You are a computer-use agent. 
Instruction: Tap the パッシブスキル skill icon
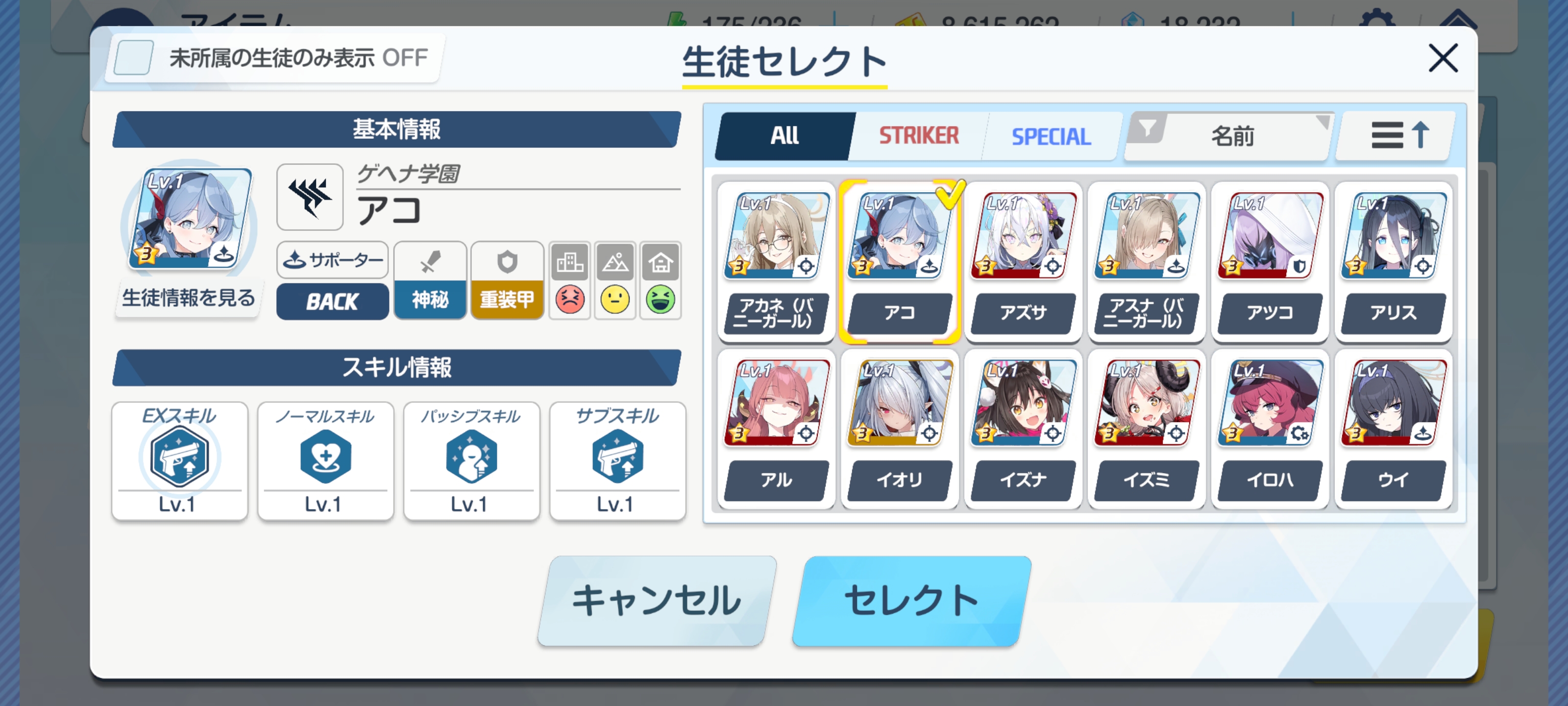tap(472, 457)
